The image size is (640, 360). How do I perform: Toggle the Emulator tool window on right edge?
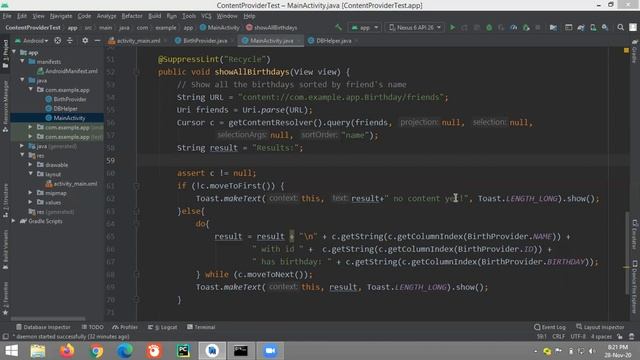tap(634, 234)
